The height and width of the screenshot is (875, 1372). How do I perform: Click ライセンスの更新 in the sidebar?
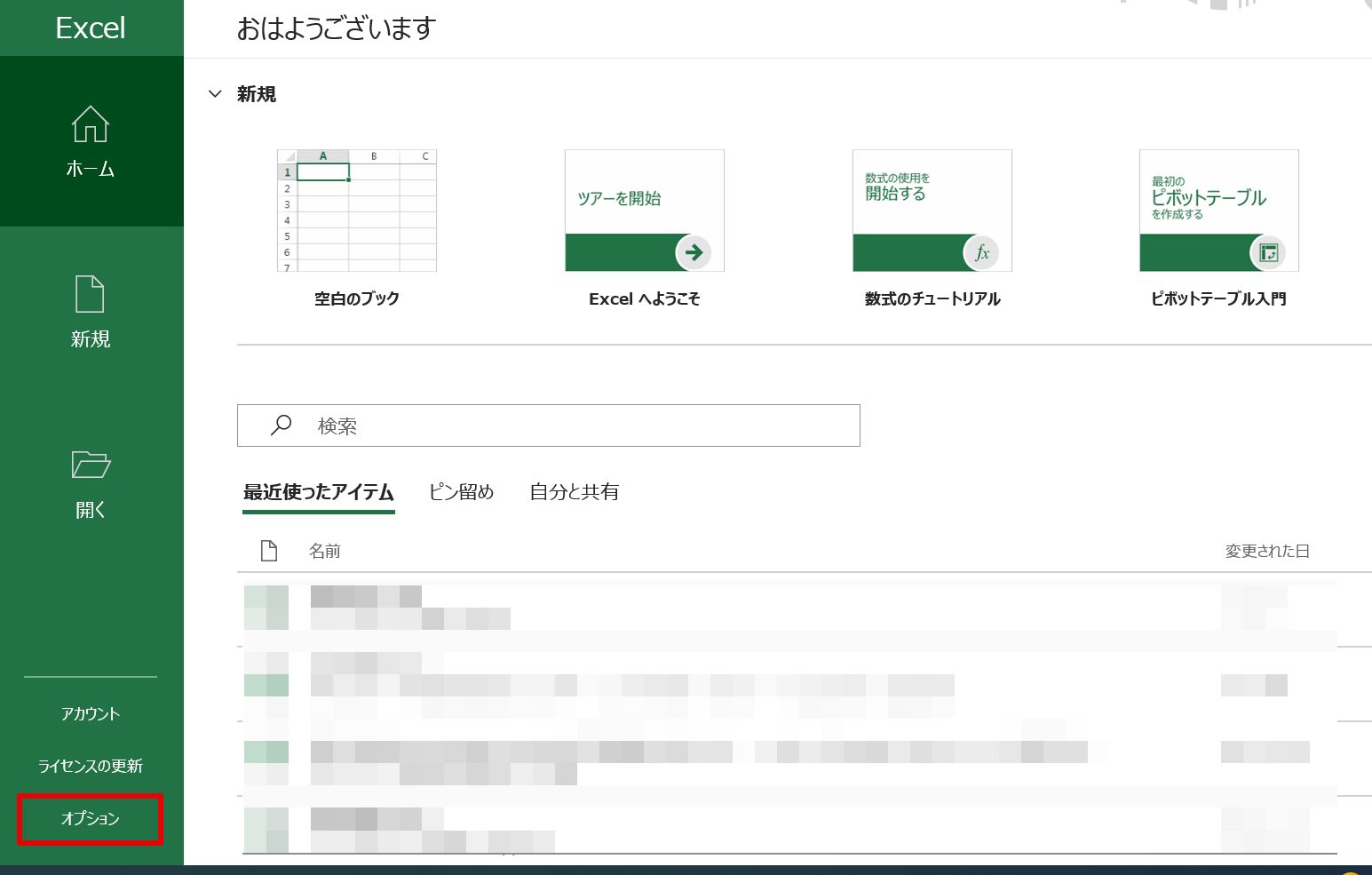pos(90,766)
